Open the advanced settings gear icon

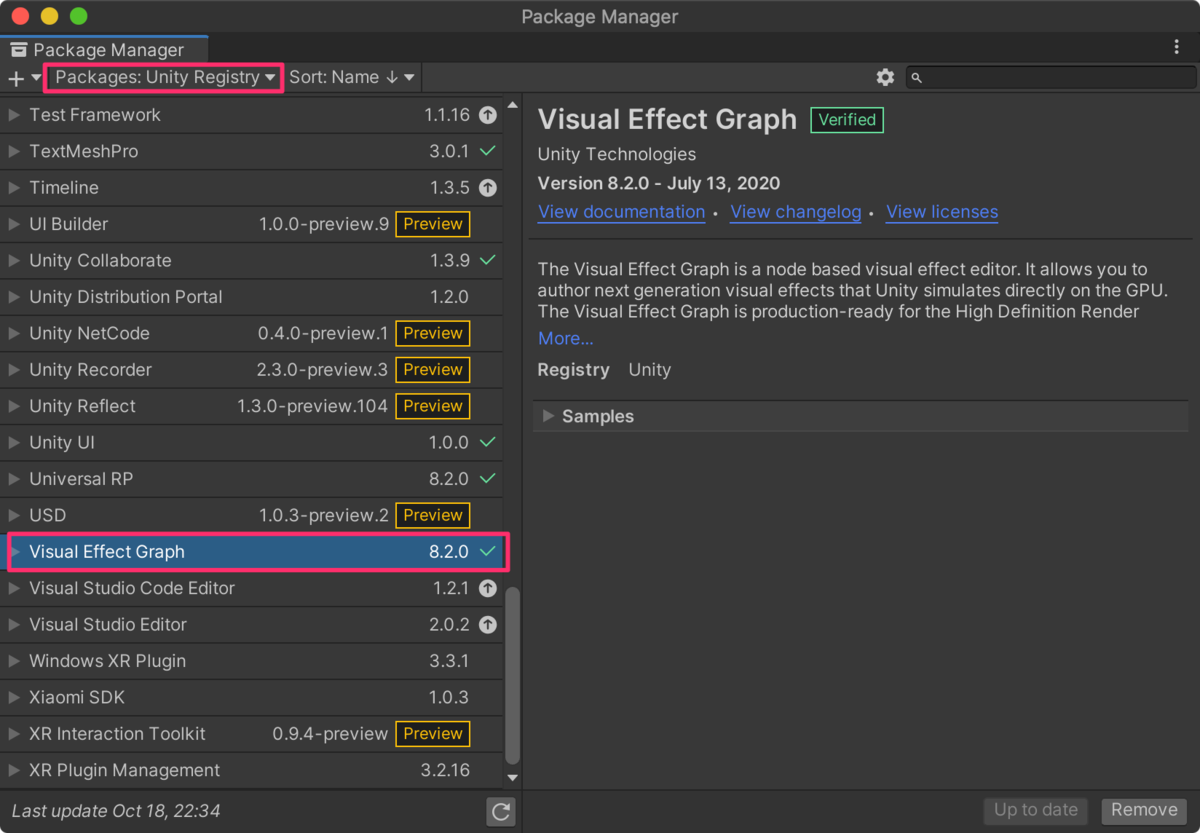[x=885, y=77]
